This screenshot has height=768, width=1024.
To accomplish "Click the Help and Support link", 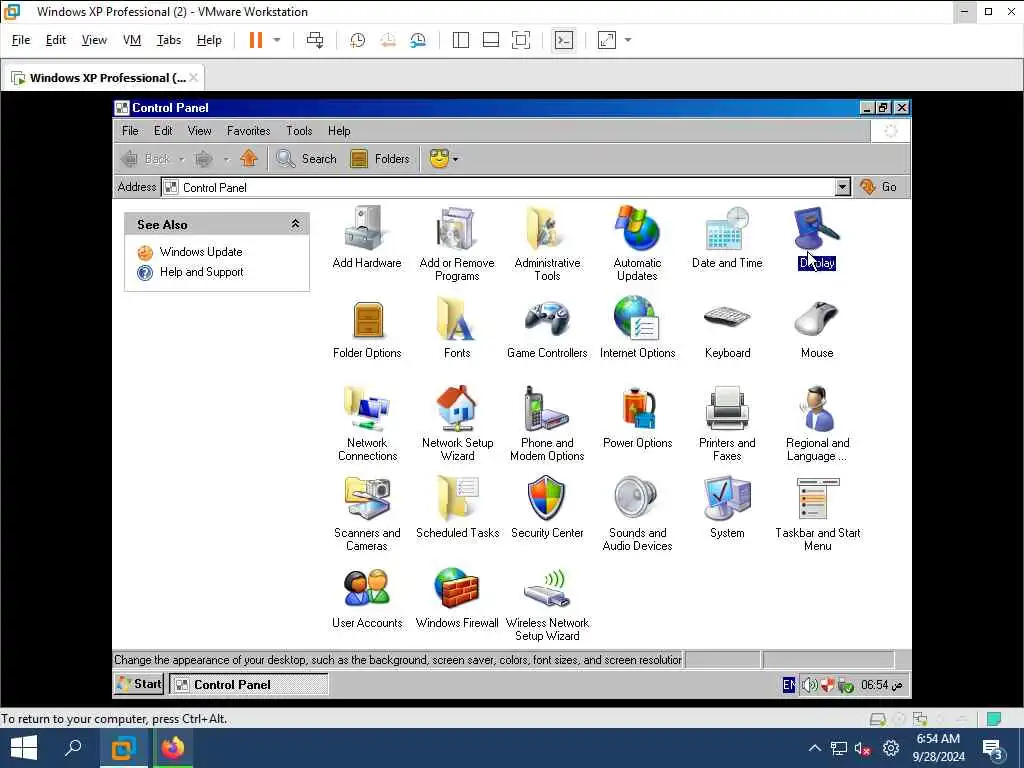I will (201, 272).
